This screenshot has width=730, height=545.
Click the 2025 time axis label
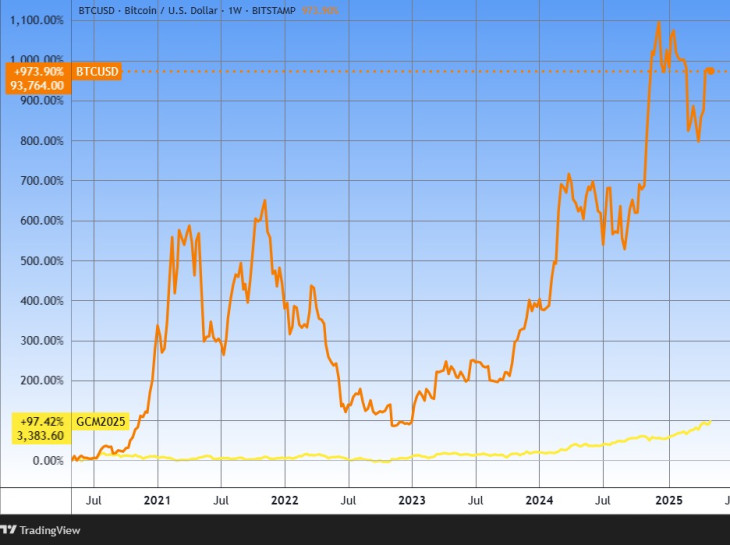pos(669,500)
